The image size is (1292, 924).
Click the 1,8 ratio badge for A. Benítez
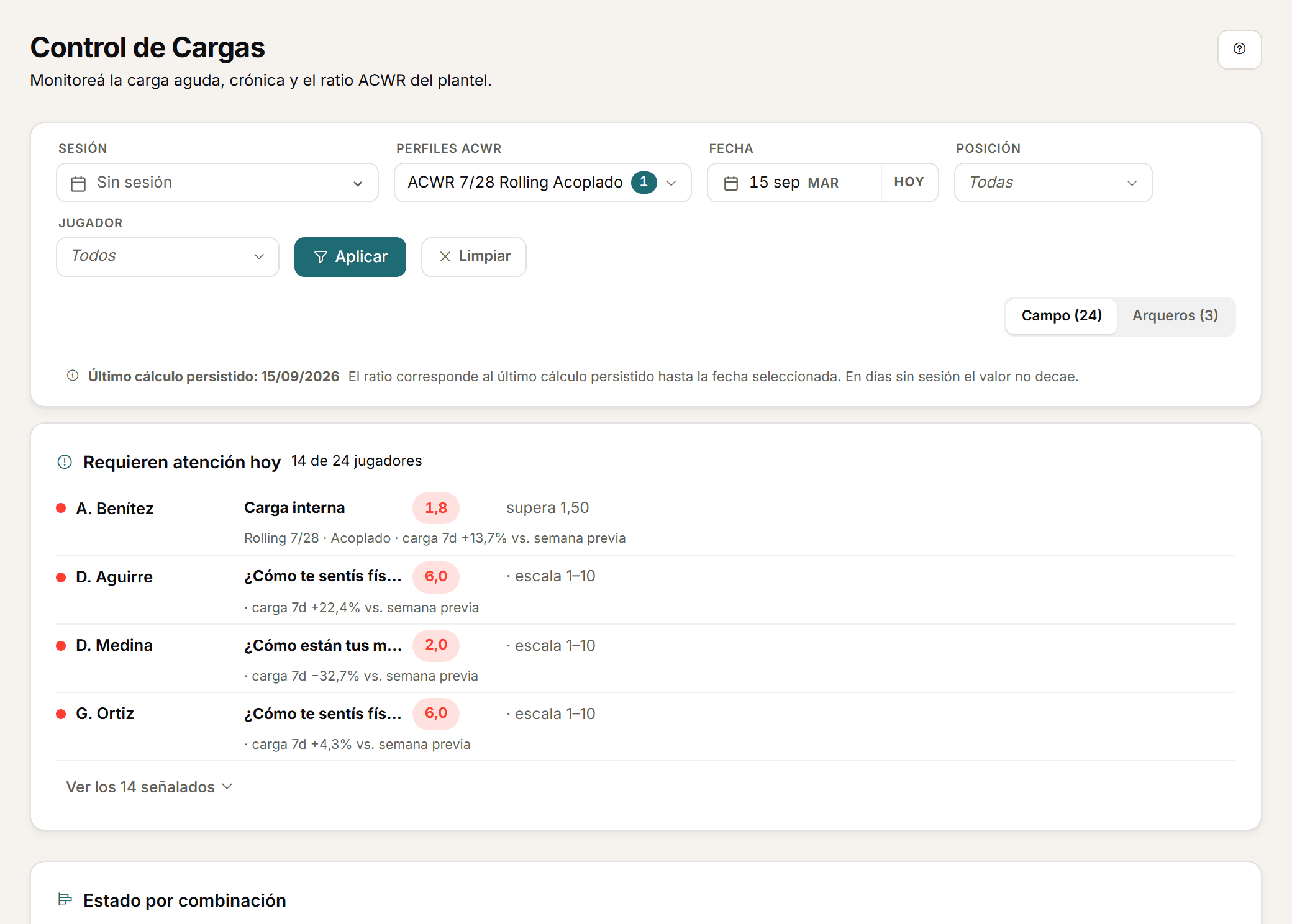coord(436,508)
